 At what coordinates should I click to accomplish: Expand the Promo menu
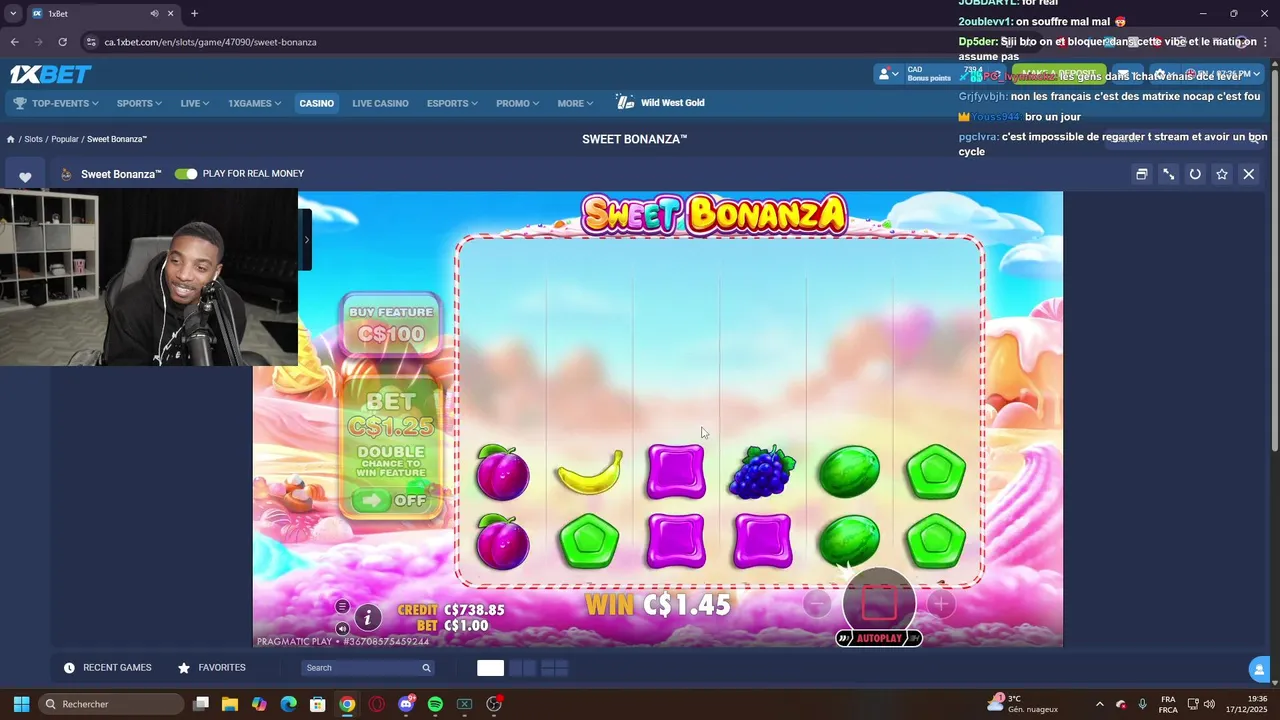[x=517, y=103]
